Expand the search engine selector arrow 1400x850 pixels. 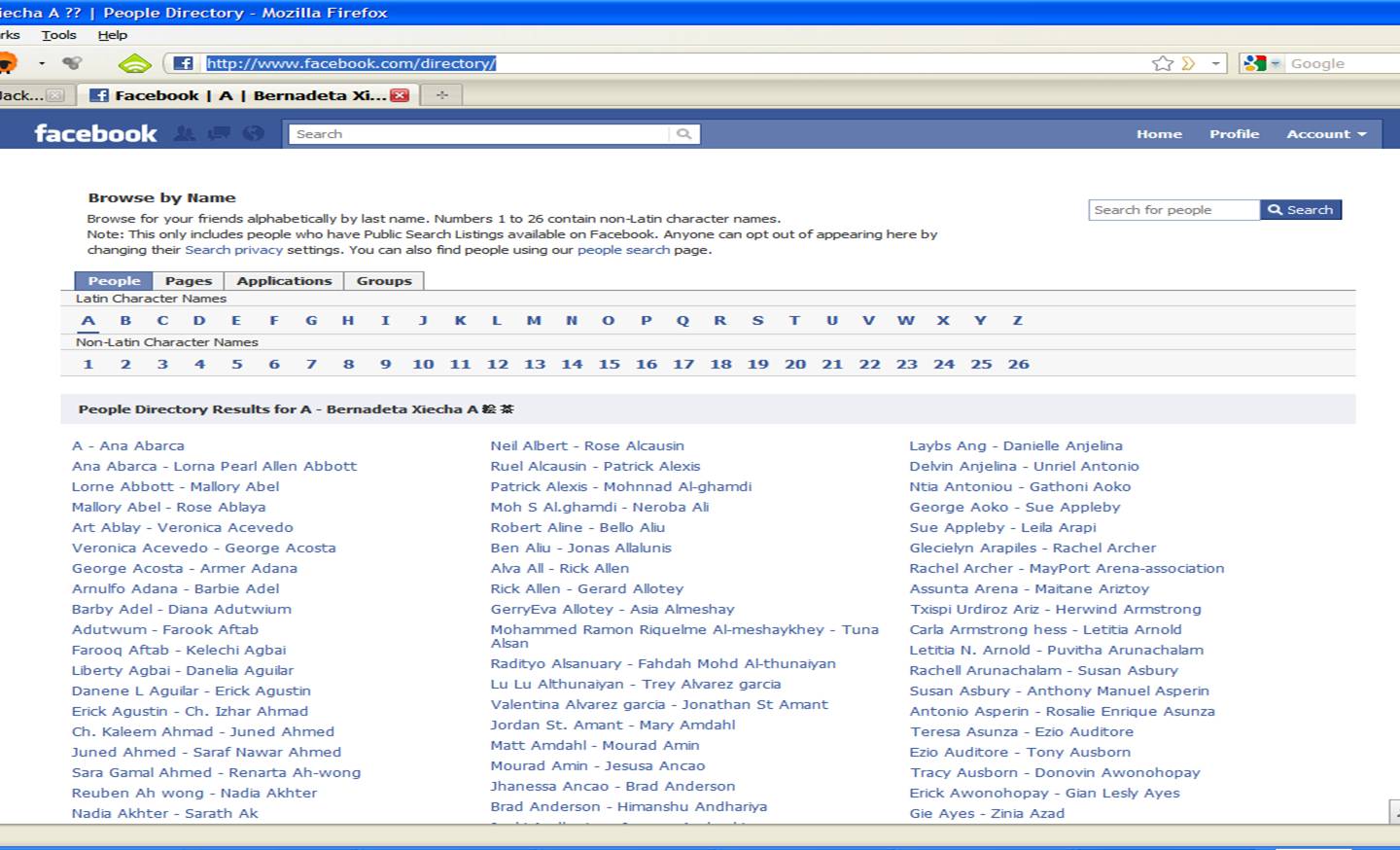coord(1276,62)
